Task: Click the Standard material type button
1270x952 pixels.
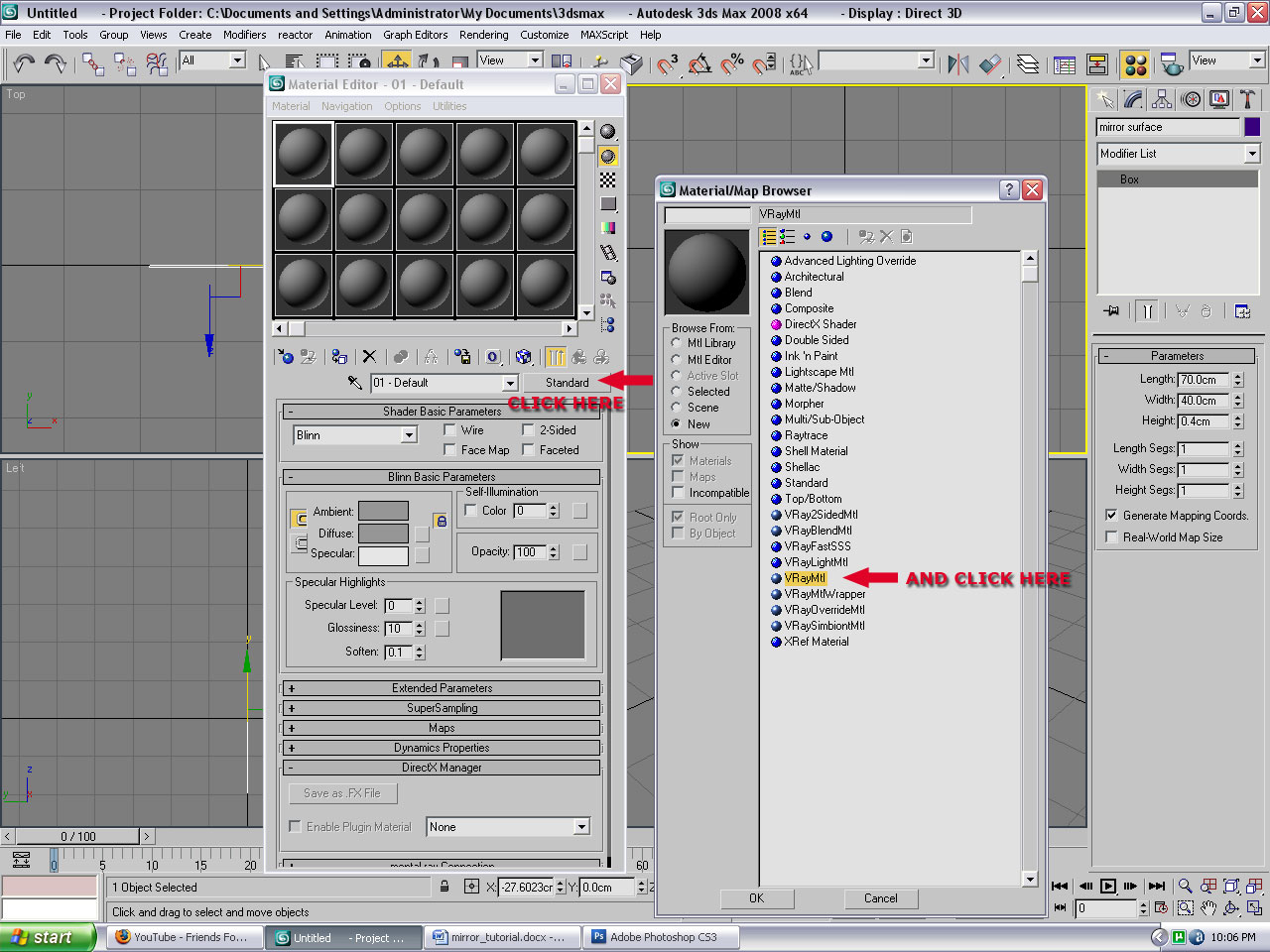Action: [567, 383]
